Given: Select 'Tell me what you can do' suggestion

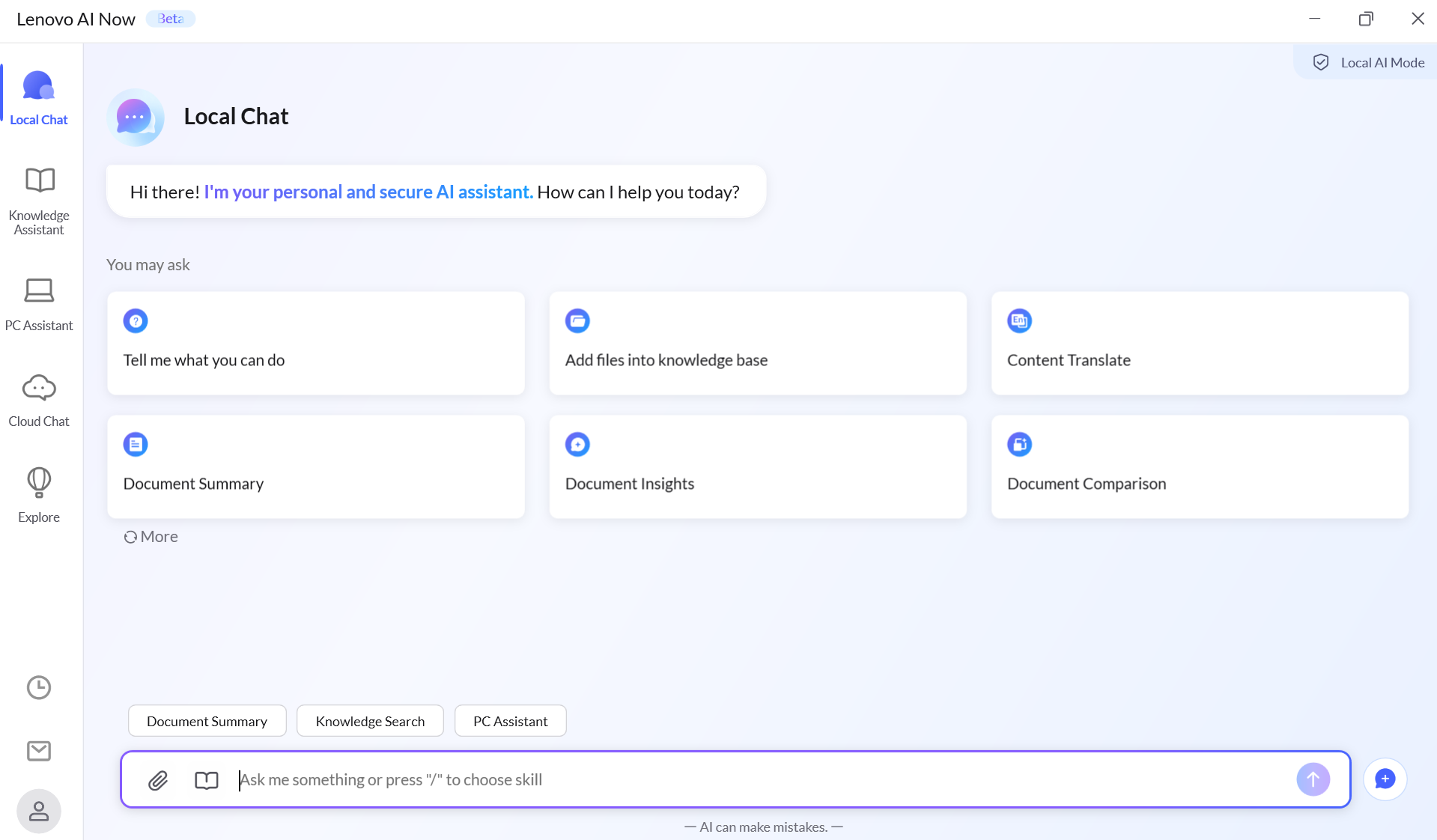Looking at the screenshot, I should pyautogui.click(x=316, y=344).
